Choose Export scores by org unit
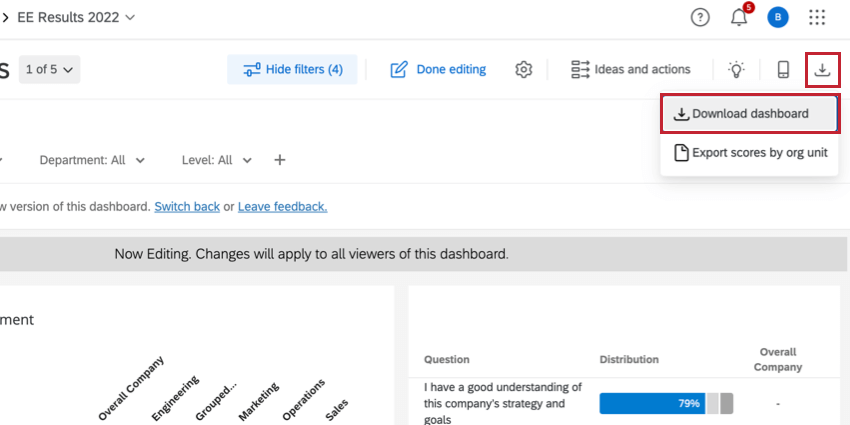The width and height of the screenshot is (850, 425). (749, 153)
